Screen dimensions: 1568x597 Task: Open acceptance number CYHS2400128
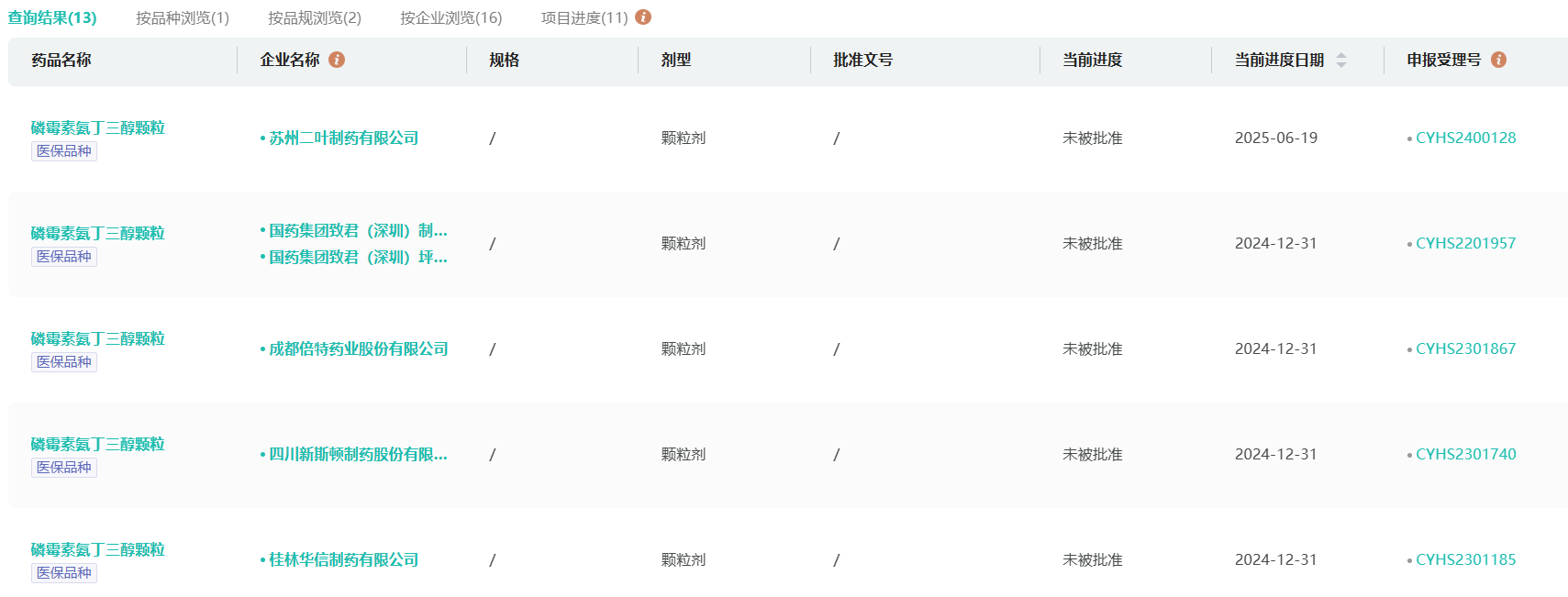1465,138
